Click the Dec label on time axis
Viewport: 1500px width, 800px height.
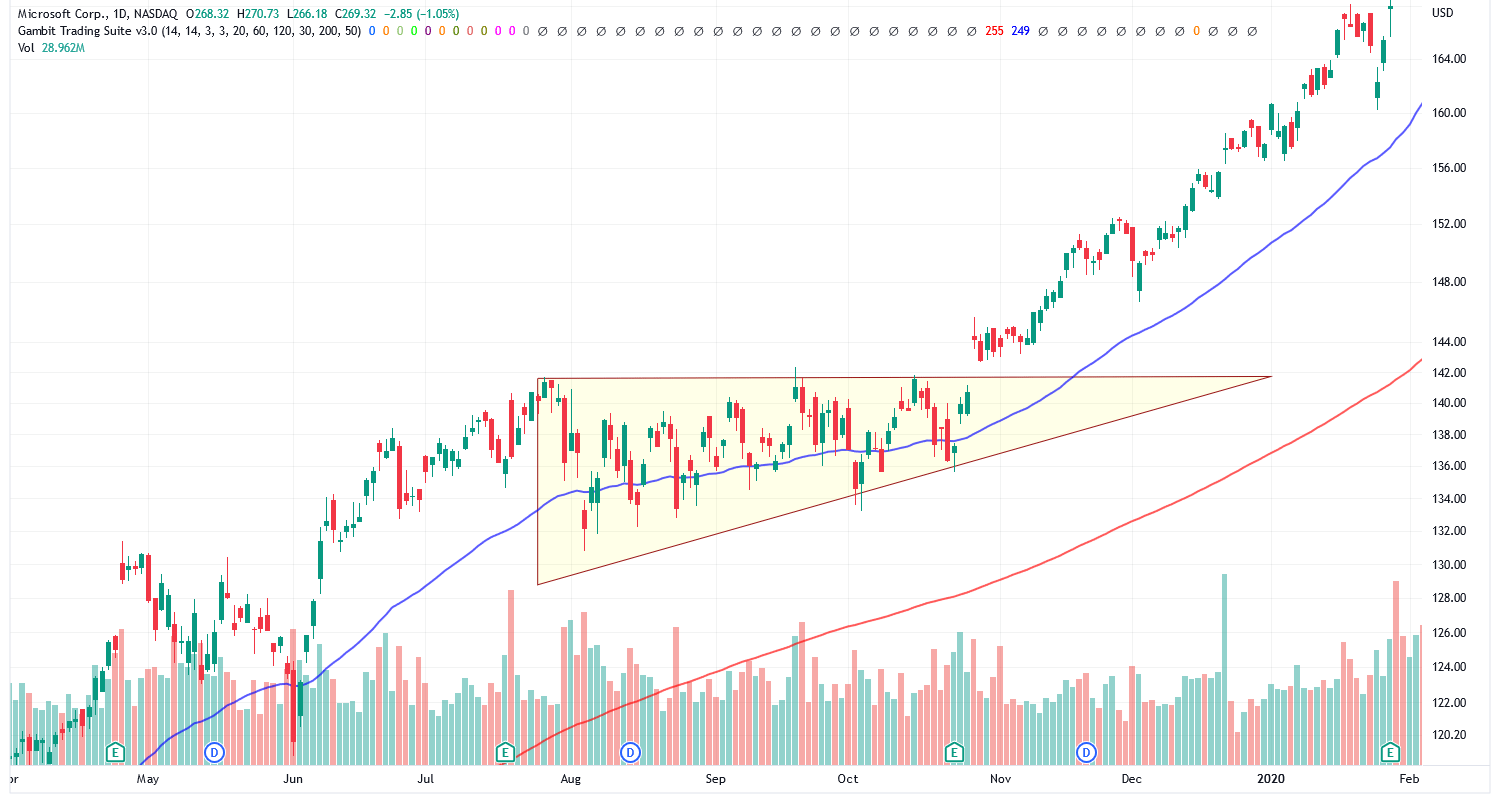1132,778
